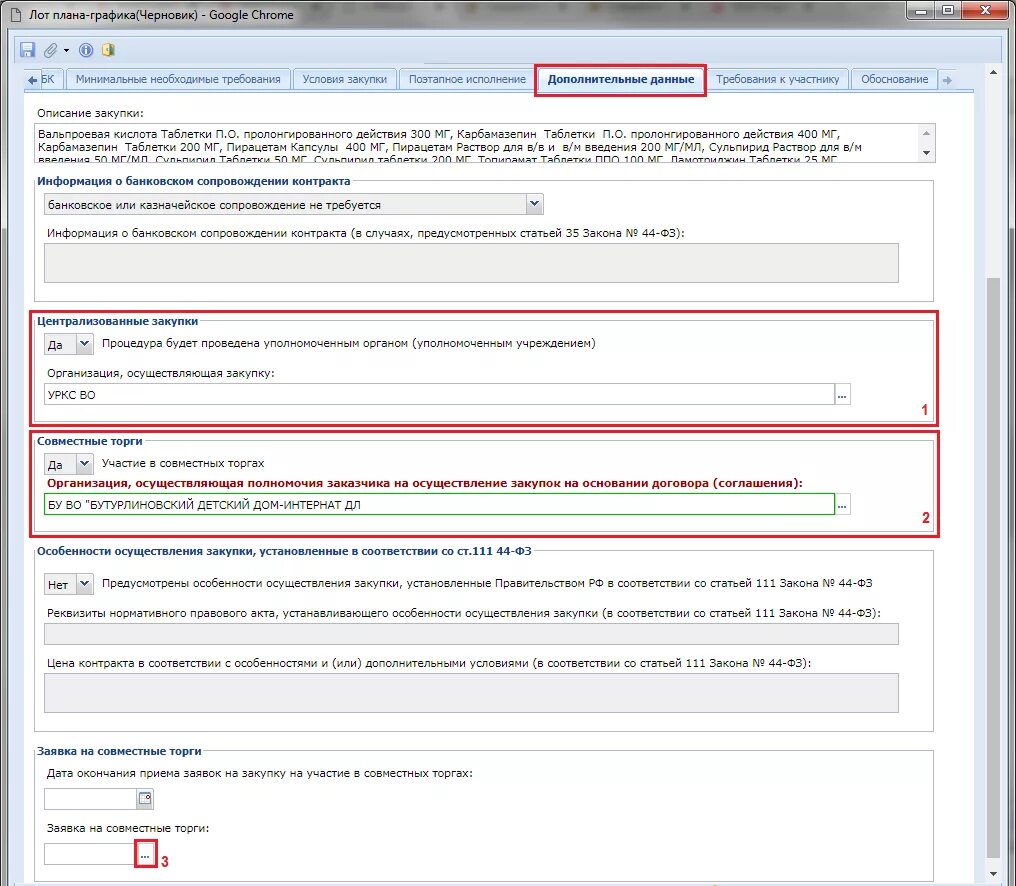Click label Участие в совместных торгах
The image size is (1016, 886).
(x=183, y=463)
